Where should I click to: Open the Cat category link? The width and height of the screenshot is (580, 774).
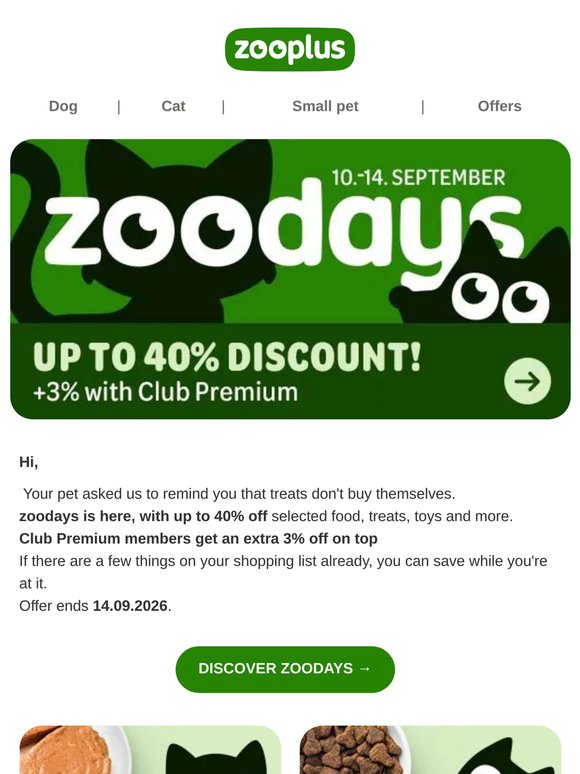[173, 106]
